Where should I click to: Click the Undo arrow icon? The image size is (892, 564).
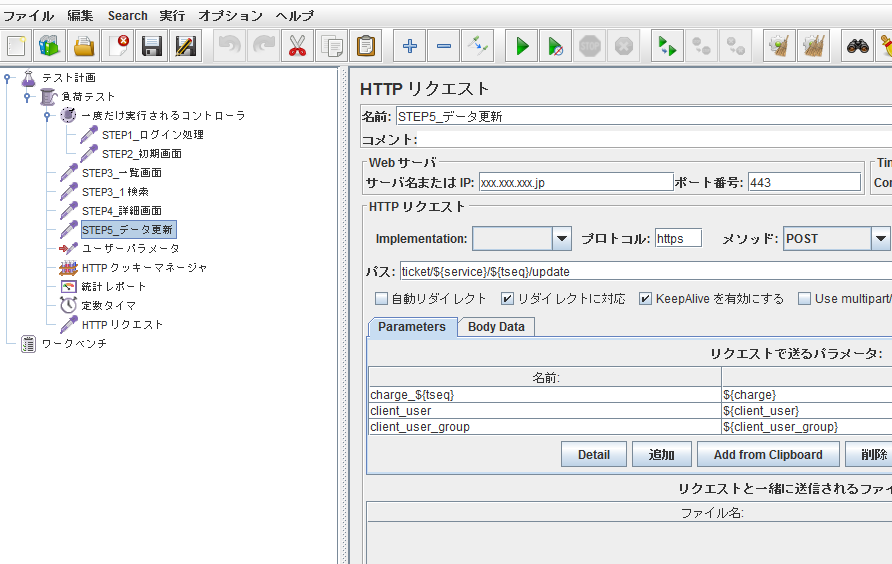[229, 46]
